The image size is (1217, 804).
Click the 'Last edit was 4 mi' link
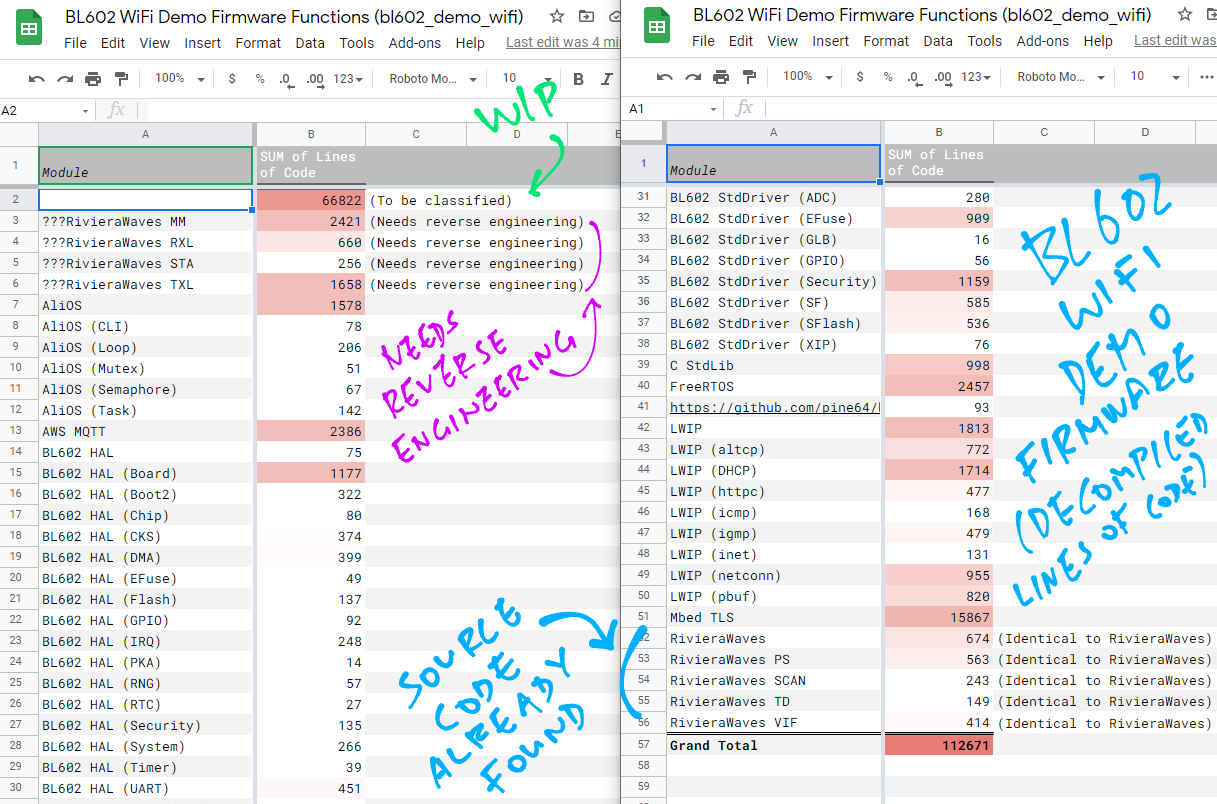(x=562, y=42)
